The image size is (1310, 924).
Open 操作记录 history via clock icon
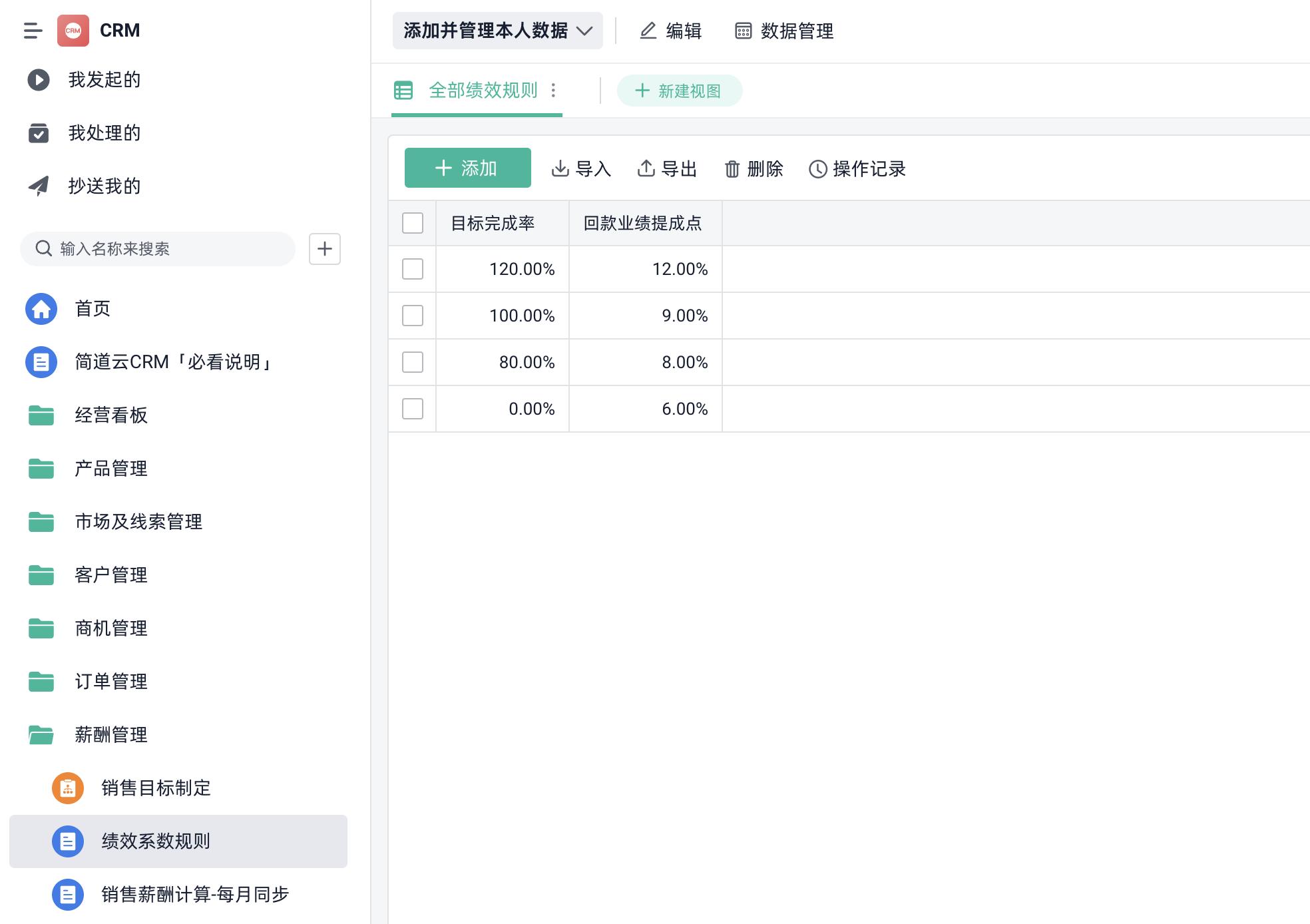tap(817, 169)
